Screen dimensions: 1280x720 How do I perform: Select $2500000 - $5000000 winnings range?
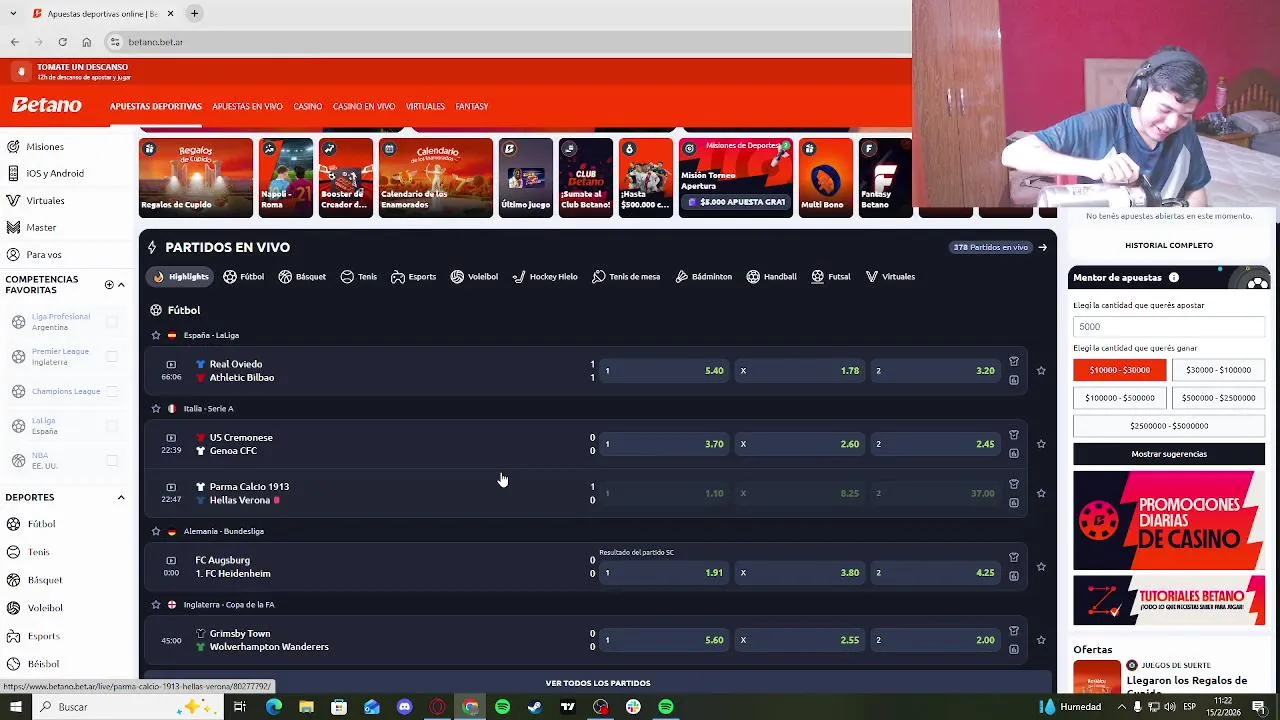coord(1169,426)
